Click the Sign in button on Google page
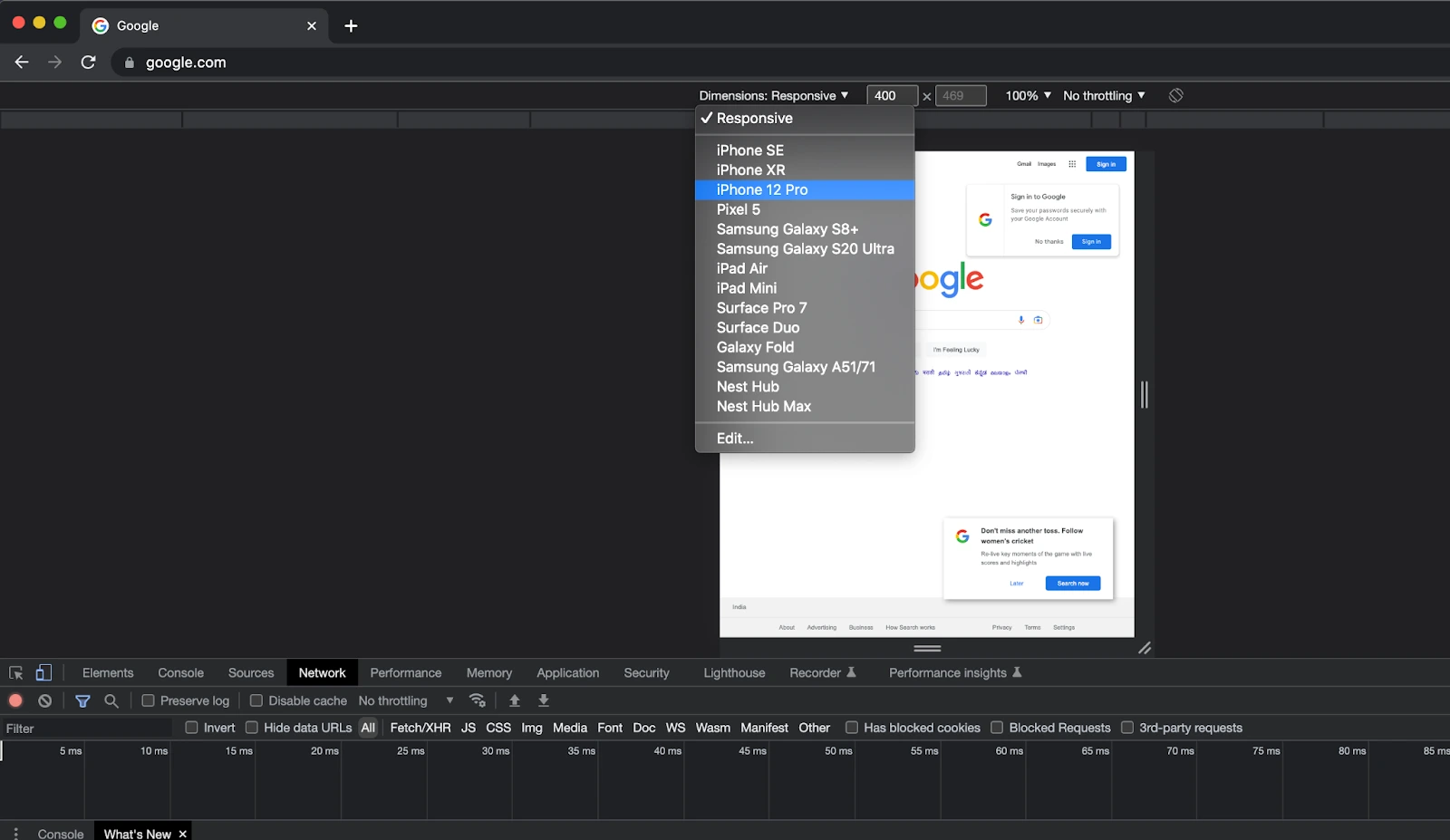Screen dimensions: 1450x840 point(1106,163)
